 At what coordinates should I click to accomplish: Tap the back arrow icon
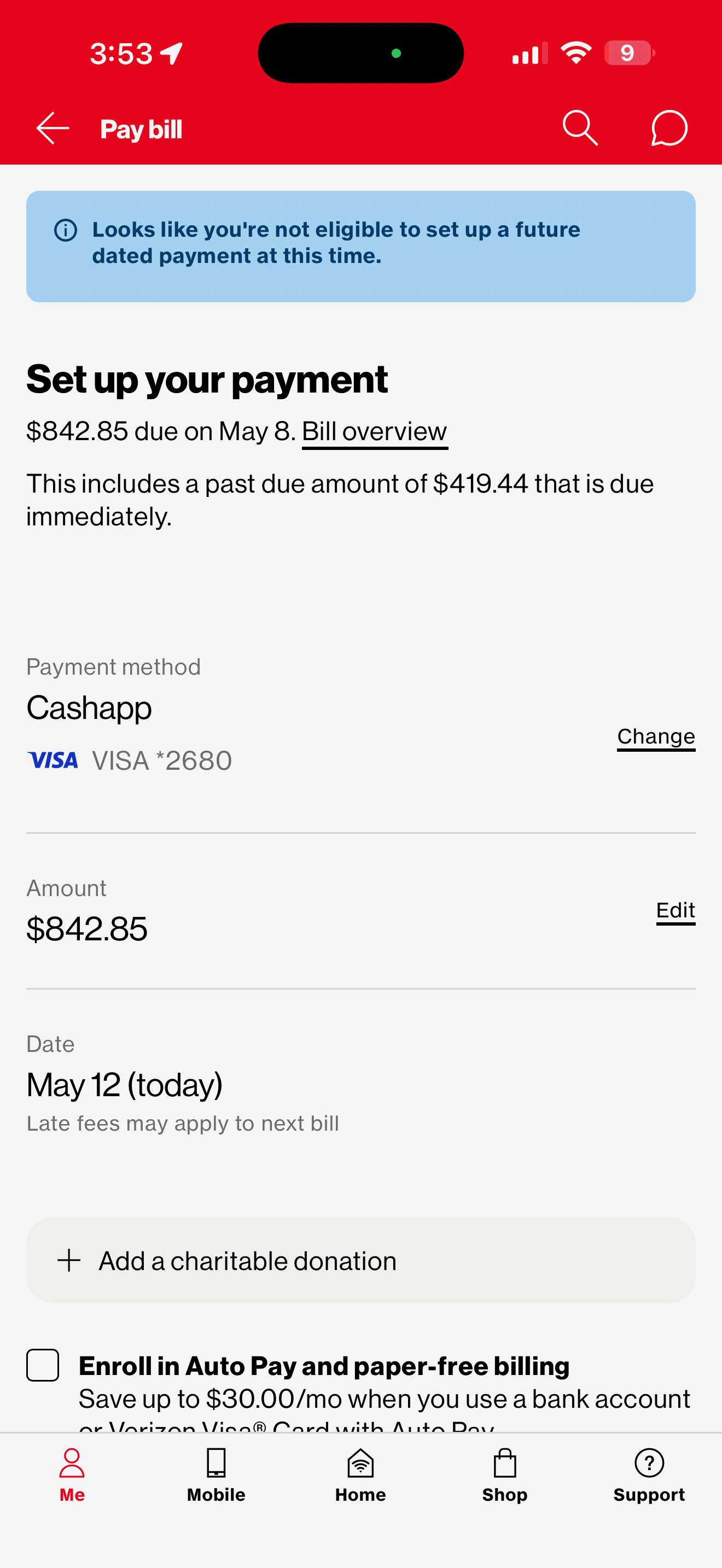click(x=53, y=128)
